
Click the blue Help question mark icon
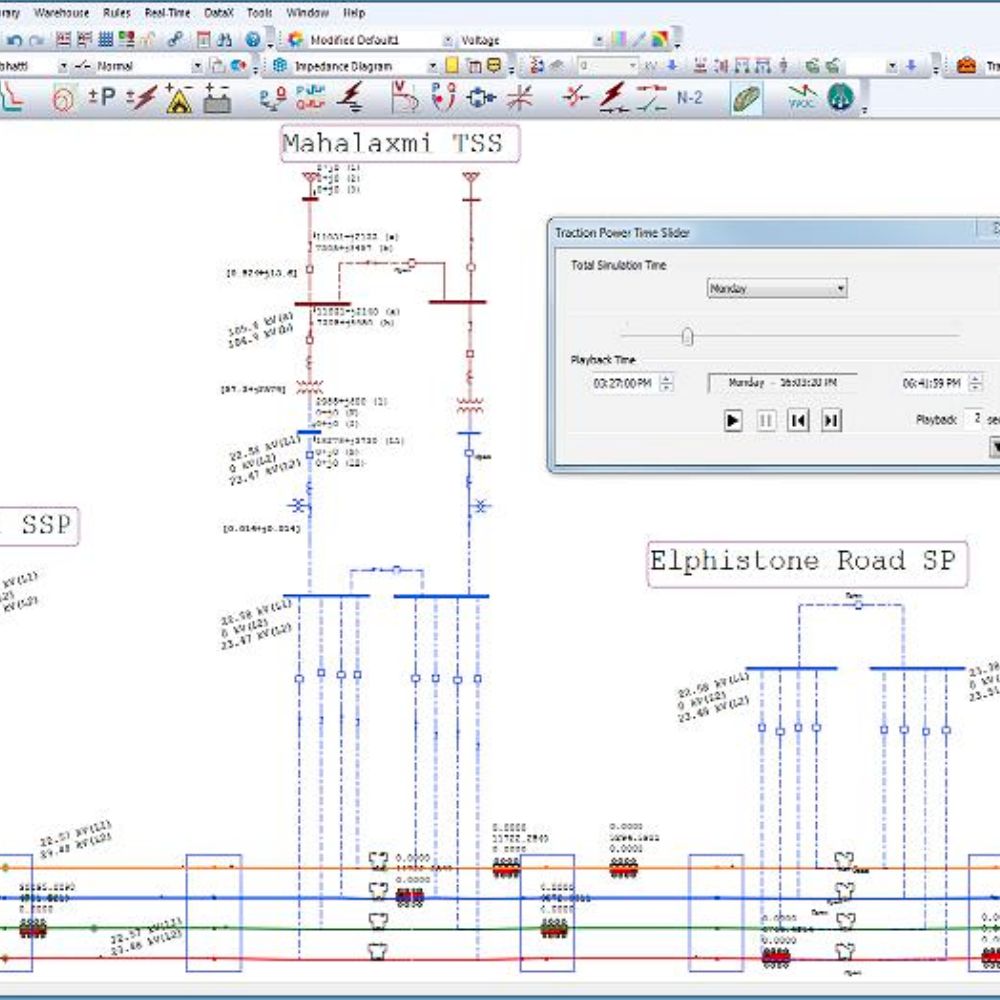[252, 40]
